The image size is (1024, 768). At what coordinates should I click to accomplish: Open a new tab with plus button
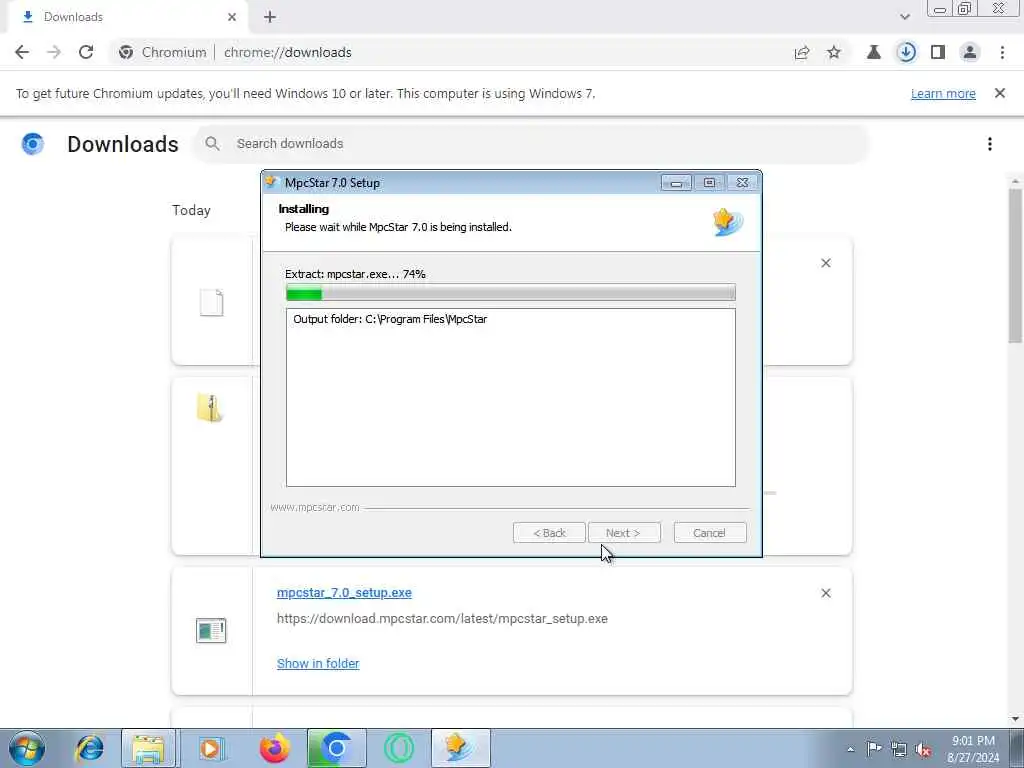tap(270, 17)
